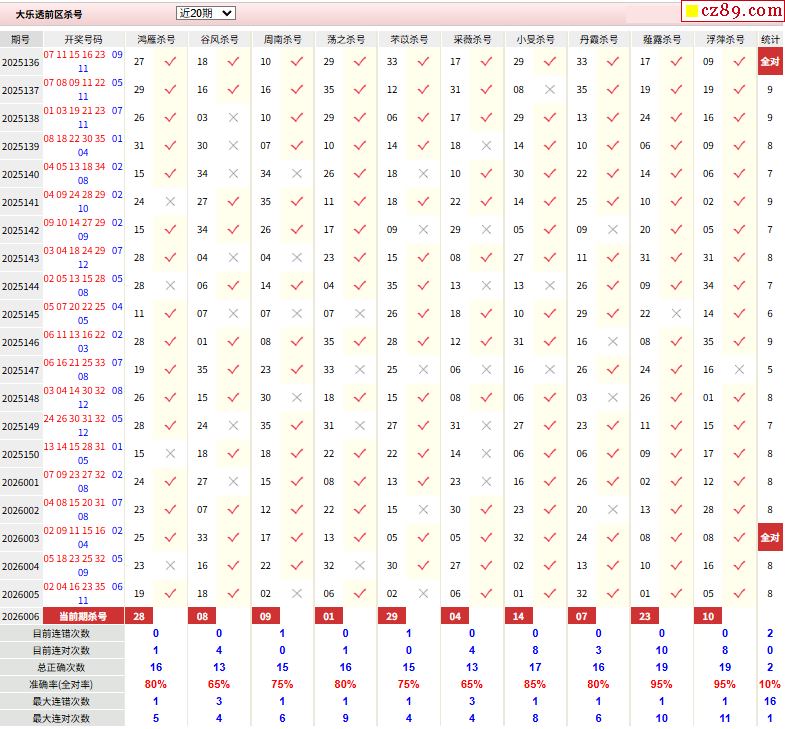Click 小旻杀号 cross mark in row 2025137
Viewport: 785px width, 729px height.
click(x=549, y=90)
